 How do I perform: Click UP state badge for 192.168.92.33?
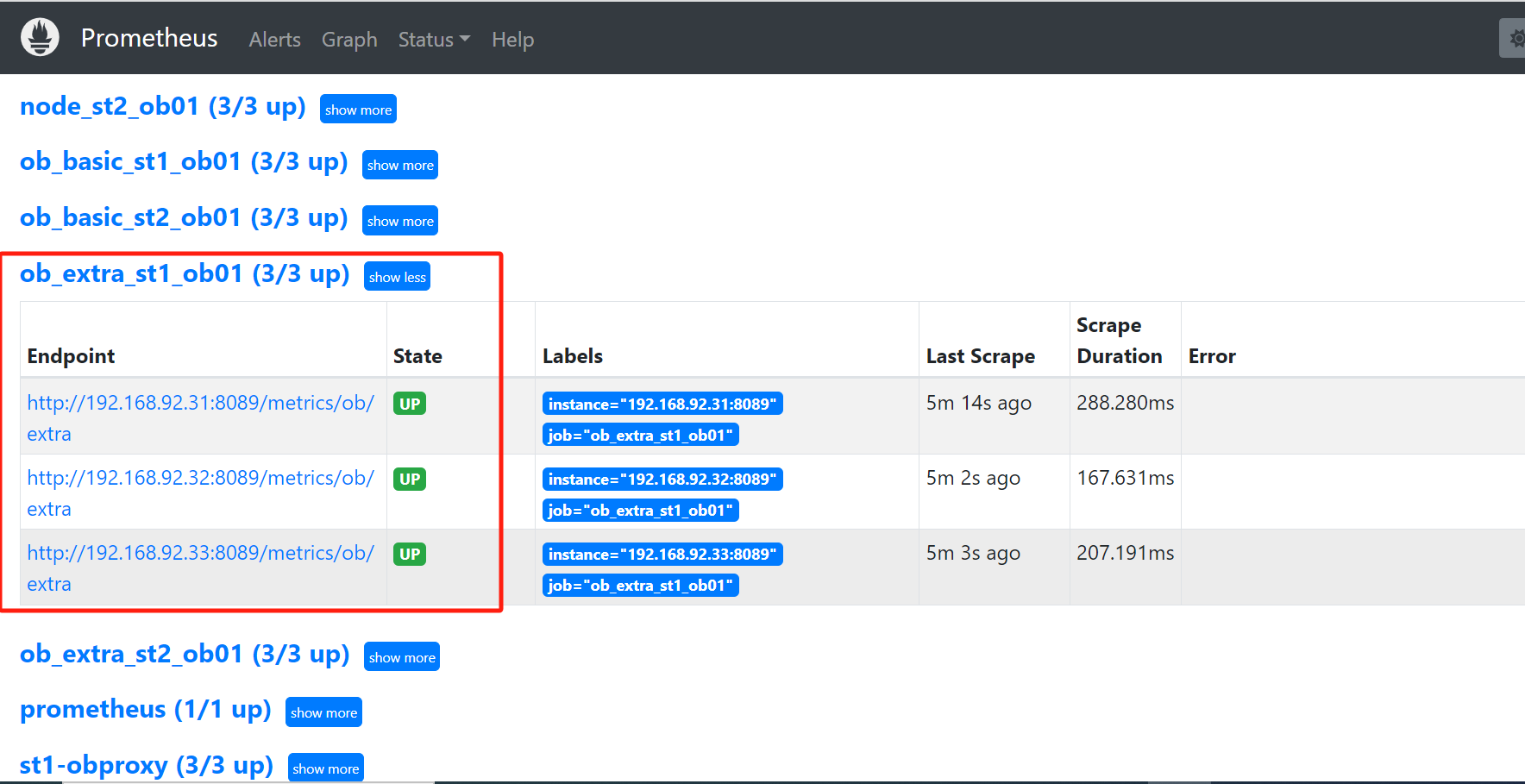(410, 554)
